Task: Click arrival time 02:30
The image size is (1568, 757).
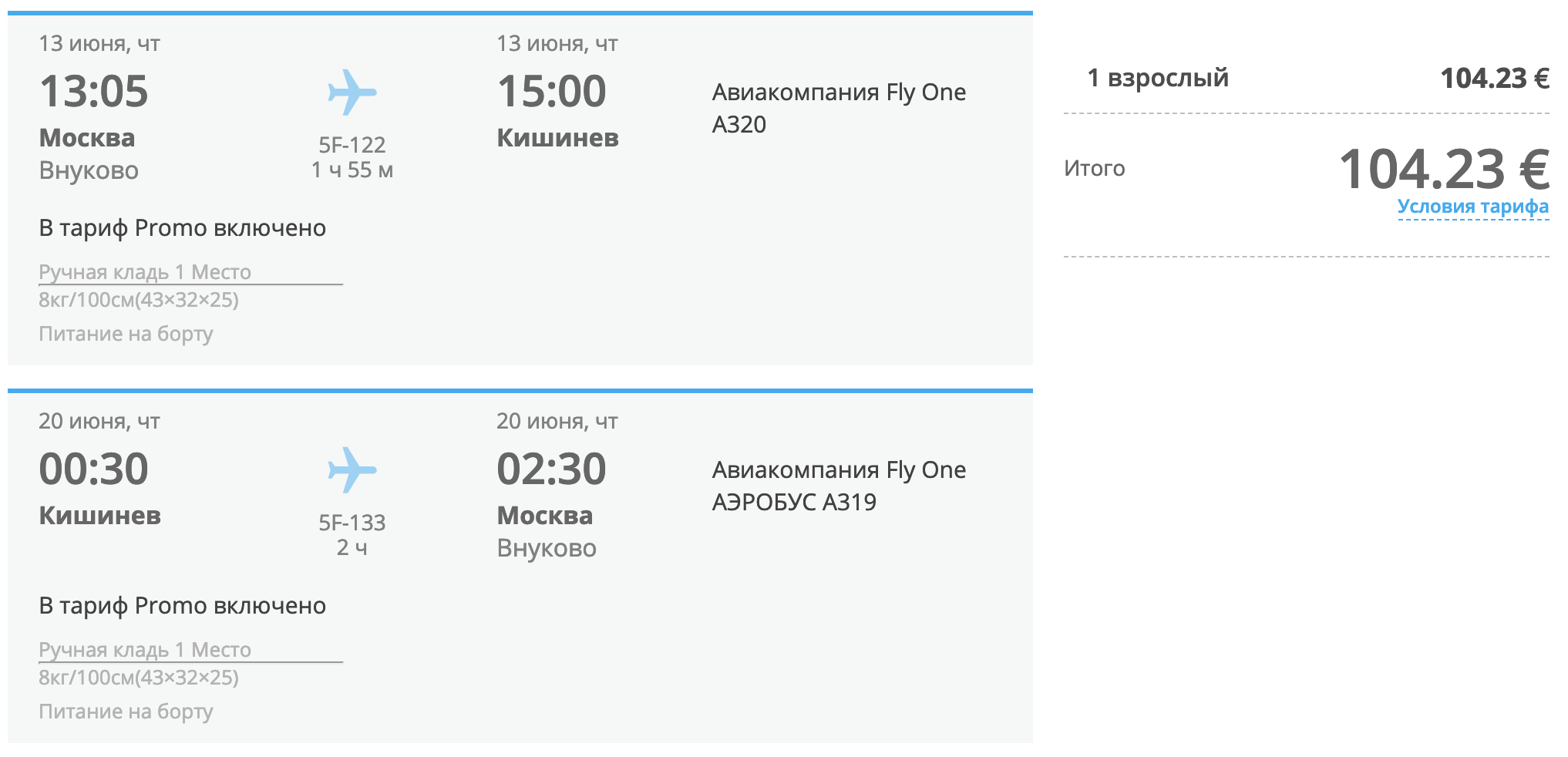Action: pos(551,469)
